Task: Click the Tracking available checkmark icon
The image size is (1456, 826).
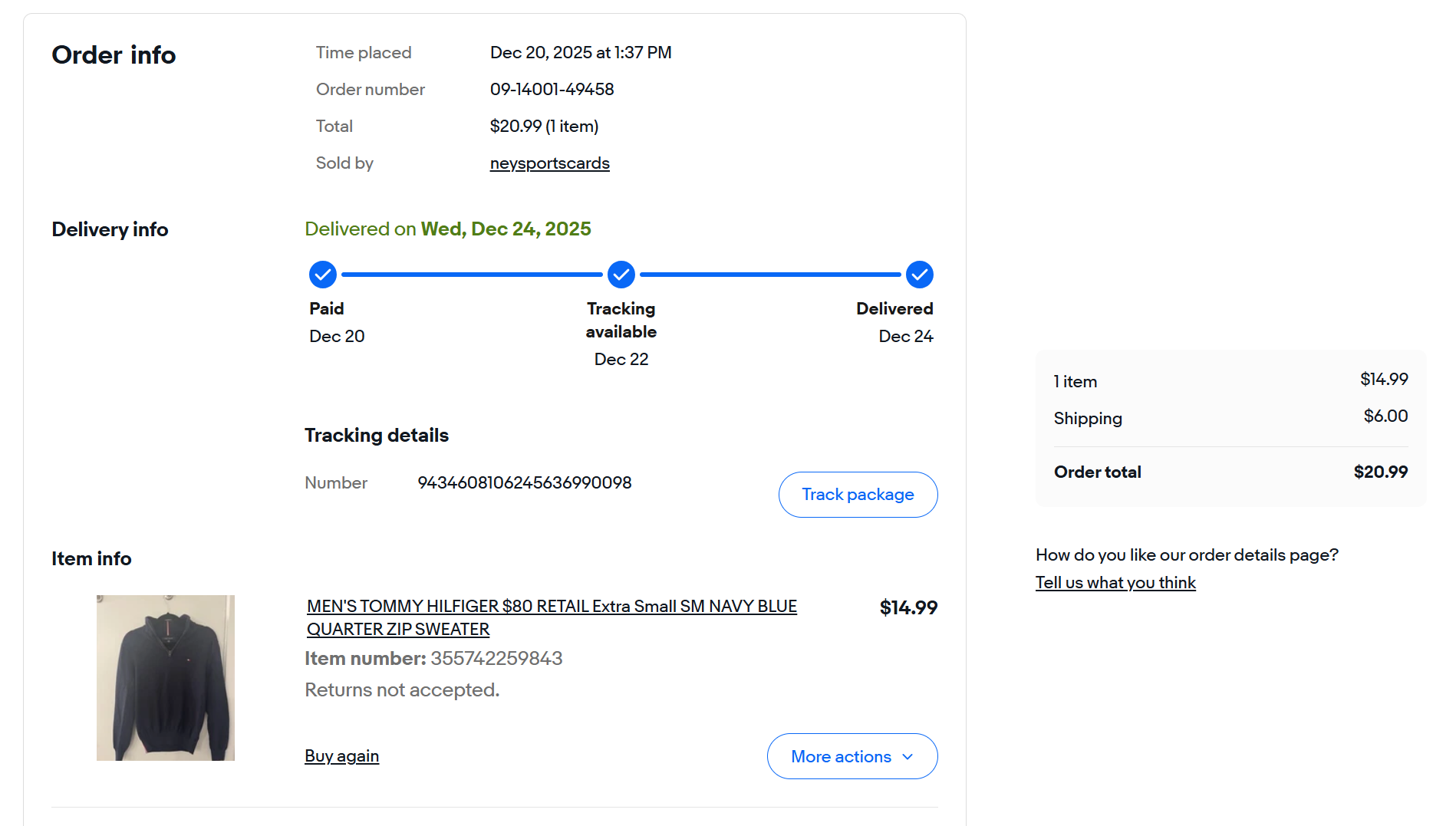Action: 621,275
